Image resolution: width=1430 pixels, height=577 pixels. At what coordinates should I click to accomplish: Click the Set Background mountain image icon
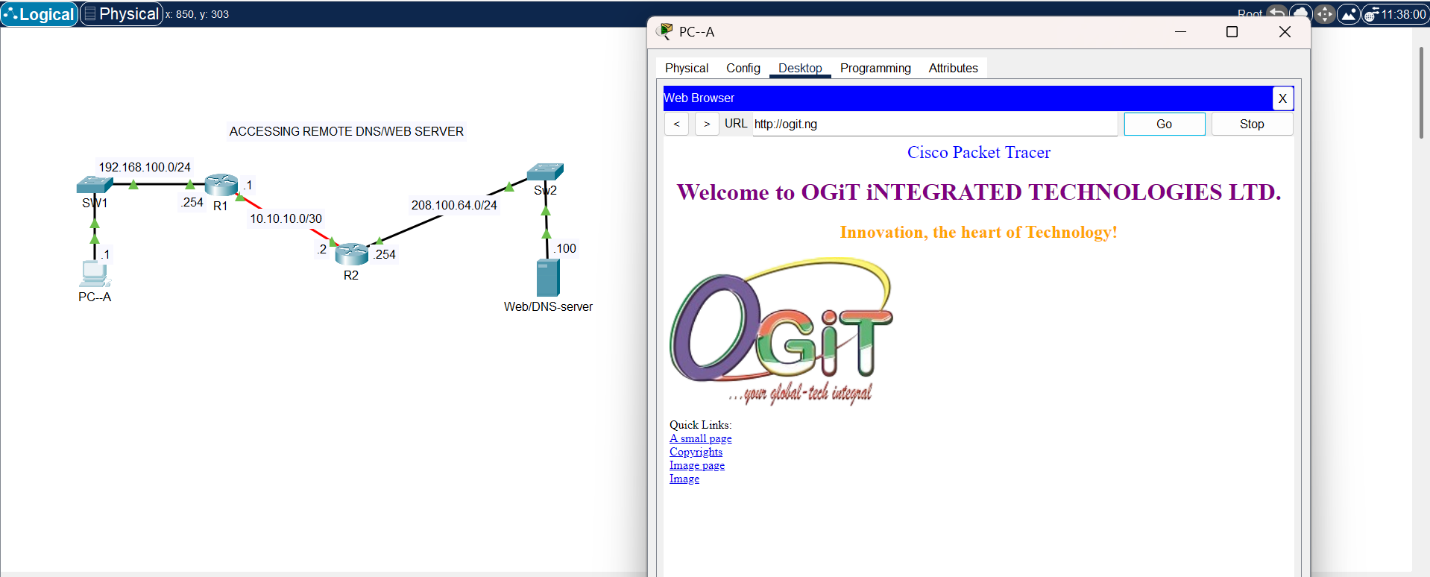tap(1348, 14)
